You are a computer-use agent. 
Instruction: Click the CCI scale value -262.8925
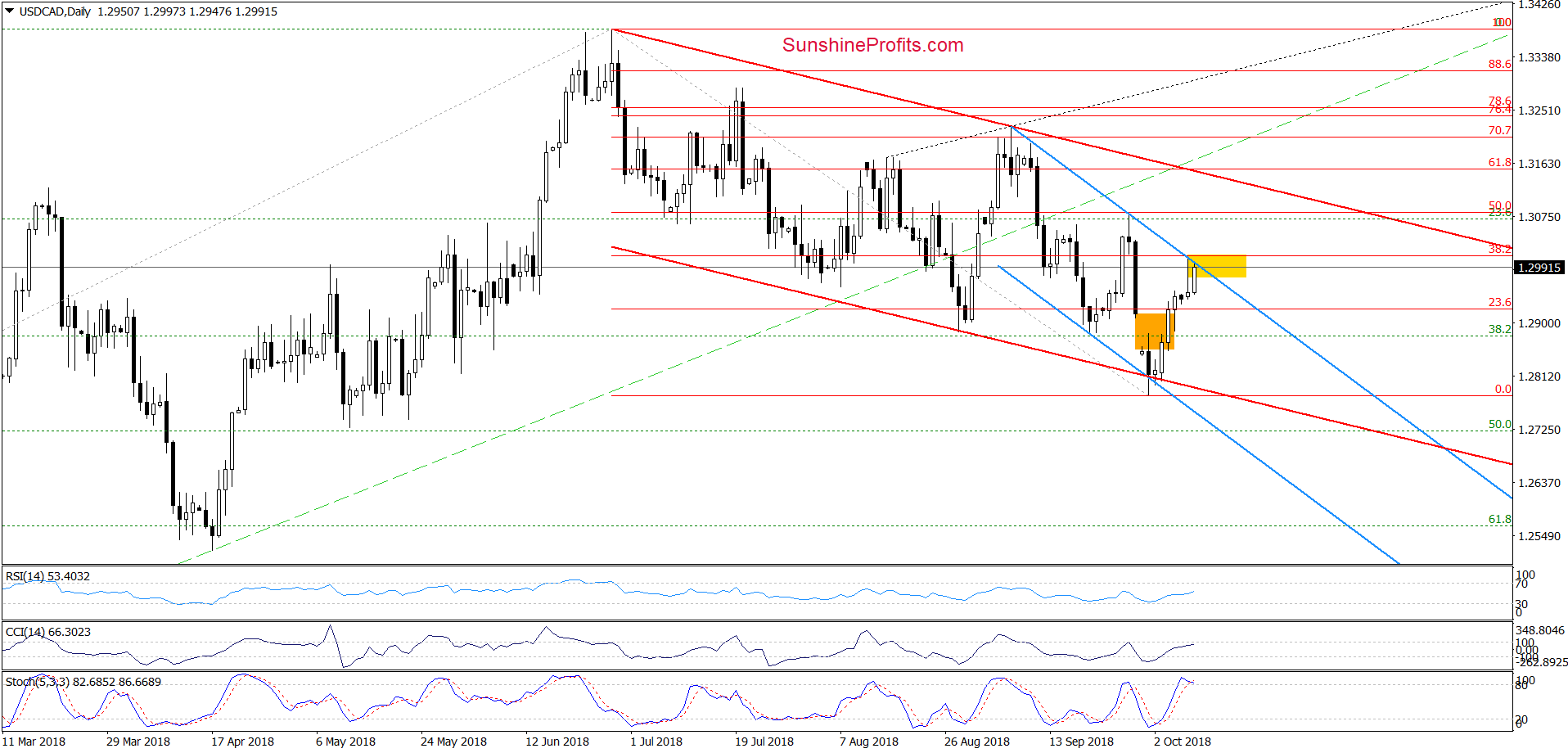point(1542,662)
